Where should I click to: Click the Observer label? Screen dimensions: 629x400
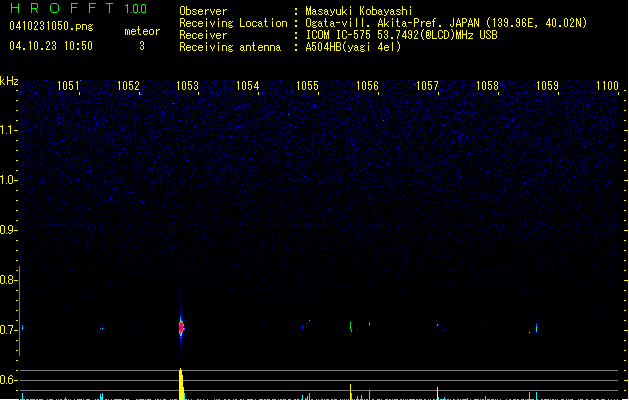pos(203,11)
